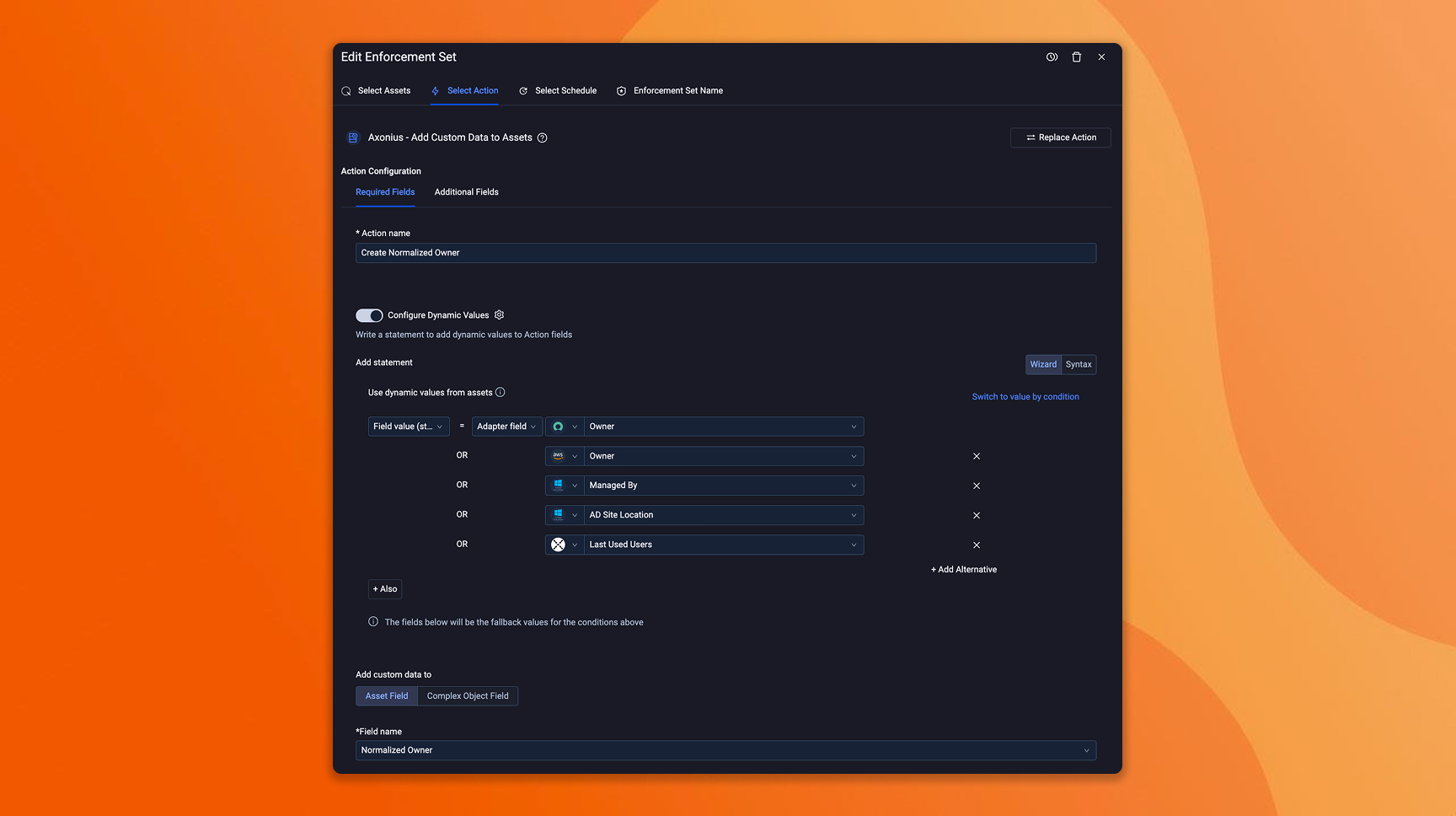The width and height of the screenshot is (1456, 816).
Task: Delete the AD Site Location alternative row
Action: point(977,515)
